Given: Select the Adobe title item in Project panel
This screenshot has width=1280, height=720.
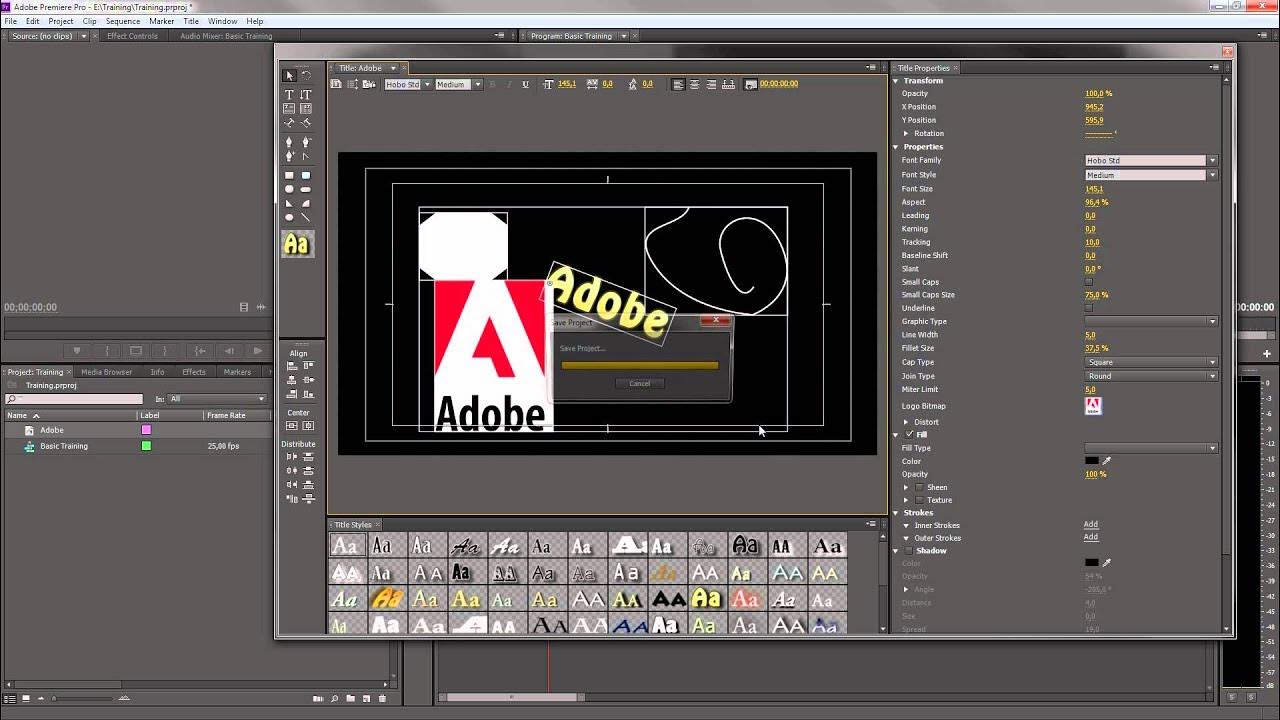Looking at the screenshot, I should click(x=51, y=430).
